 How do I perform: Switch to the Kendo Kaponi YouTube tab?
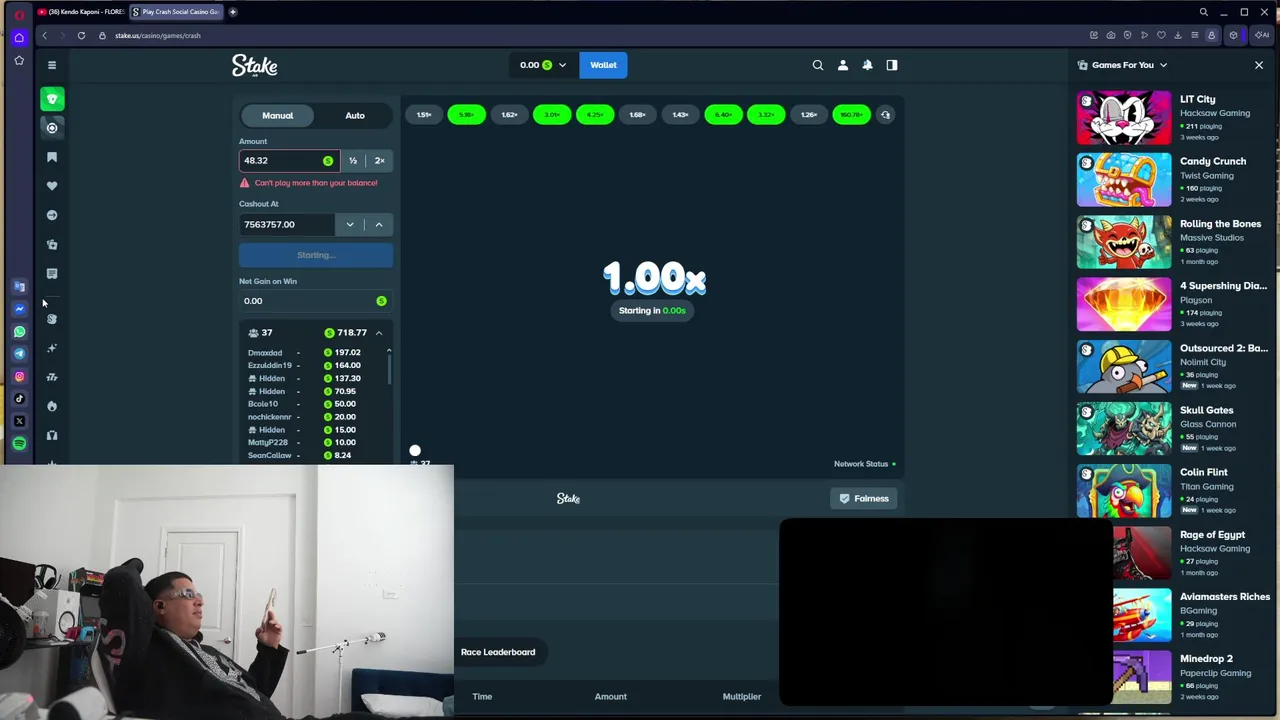click(81, 12)
